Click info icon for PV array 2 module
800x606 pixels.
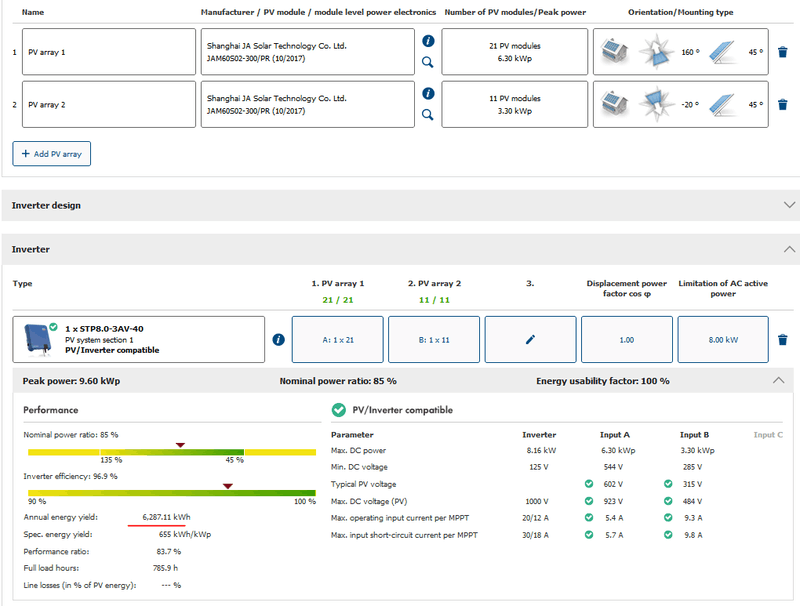428,94
